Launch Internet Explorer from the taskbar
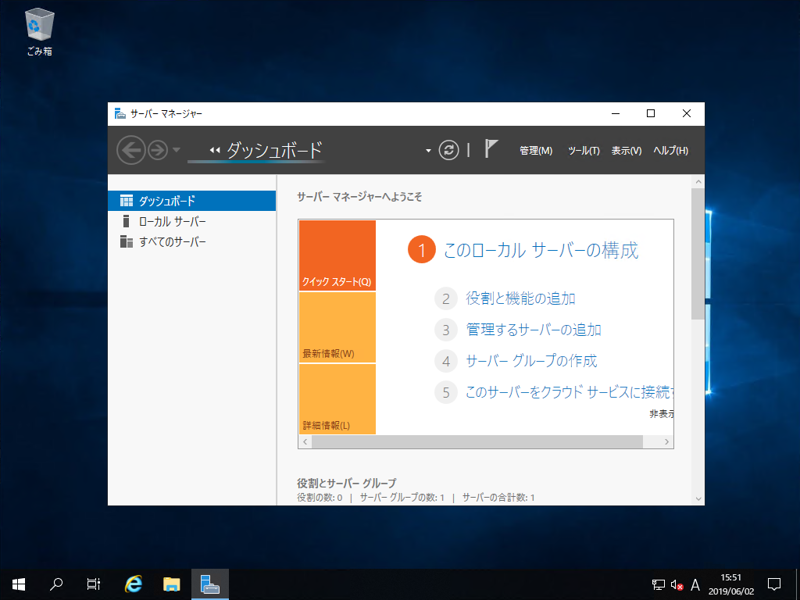Image resolution: width=800 pixels, height=600 pixels. coord(134,584)
